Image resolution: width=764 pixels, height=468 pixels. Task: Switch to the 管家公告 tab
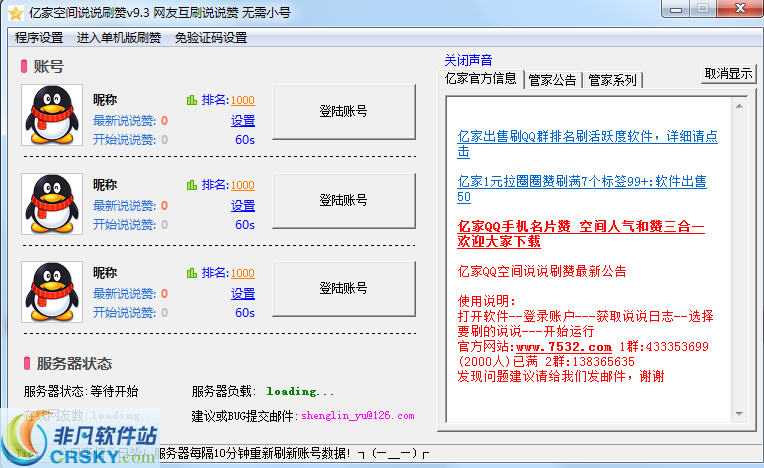(552, 80)
